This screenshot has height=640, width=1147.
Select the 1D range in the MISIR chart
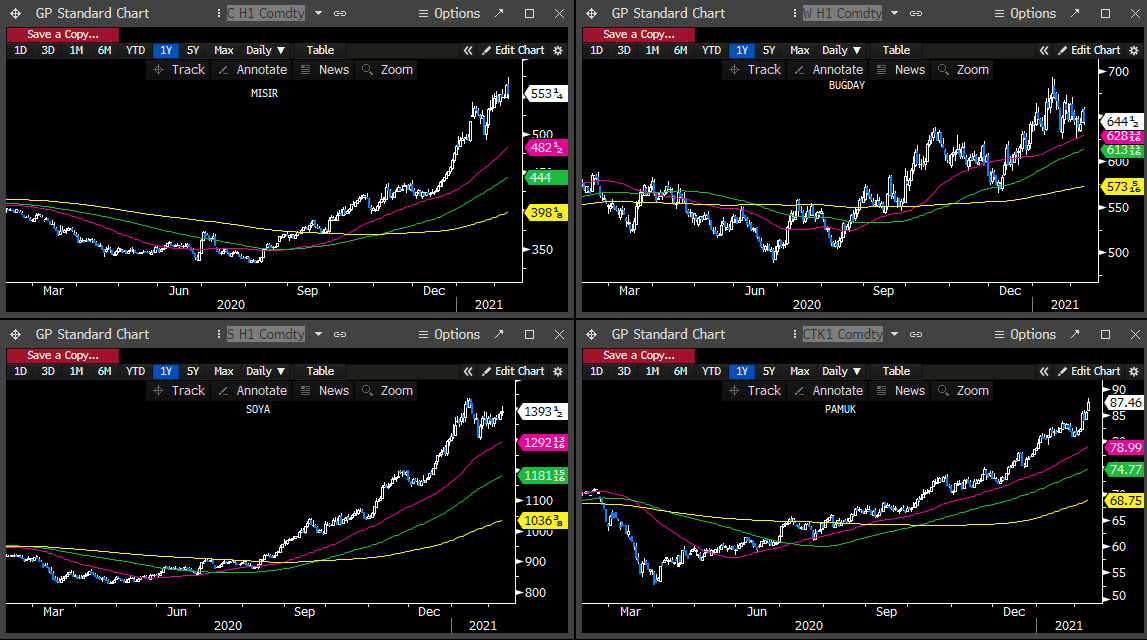point(20,50)
